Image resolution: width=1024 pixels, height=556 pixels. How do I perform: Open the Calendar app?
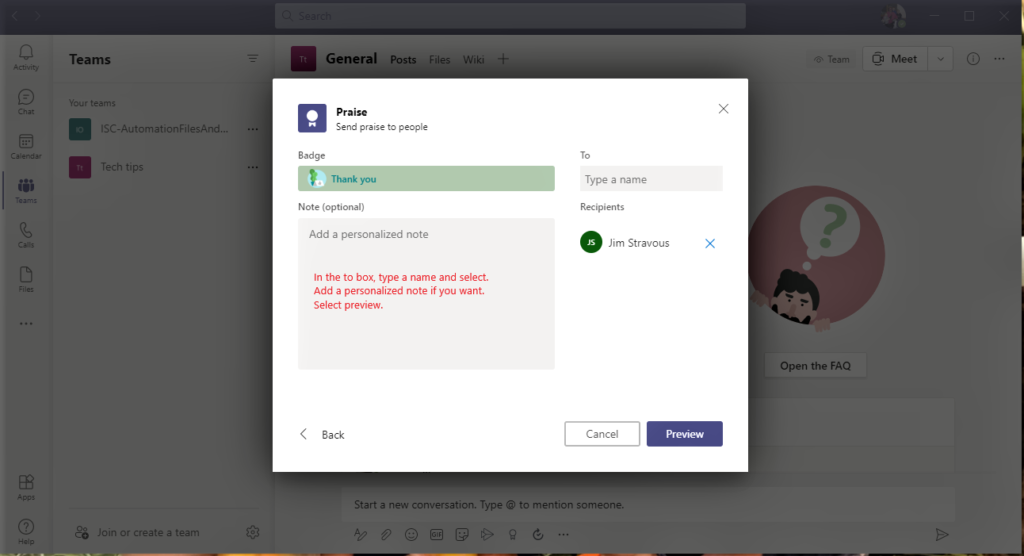tap(26, 146)
